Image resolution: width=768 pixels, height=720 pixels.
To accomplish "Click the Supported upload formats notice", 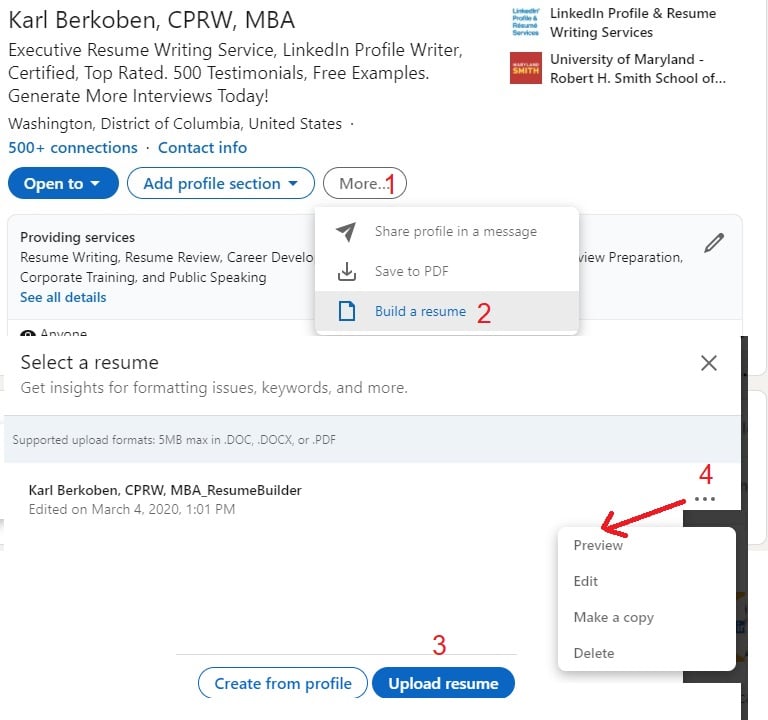I will tap(174, 440).
